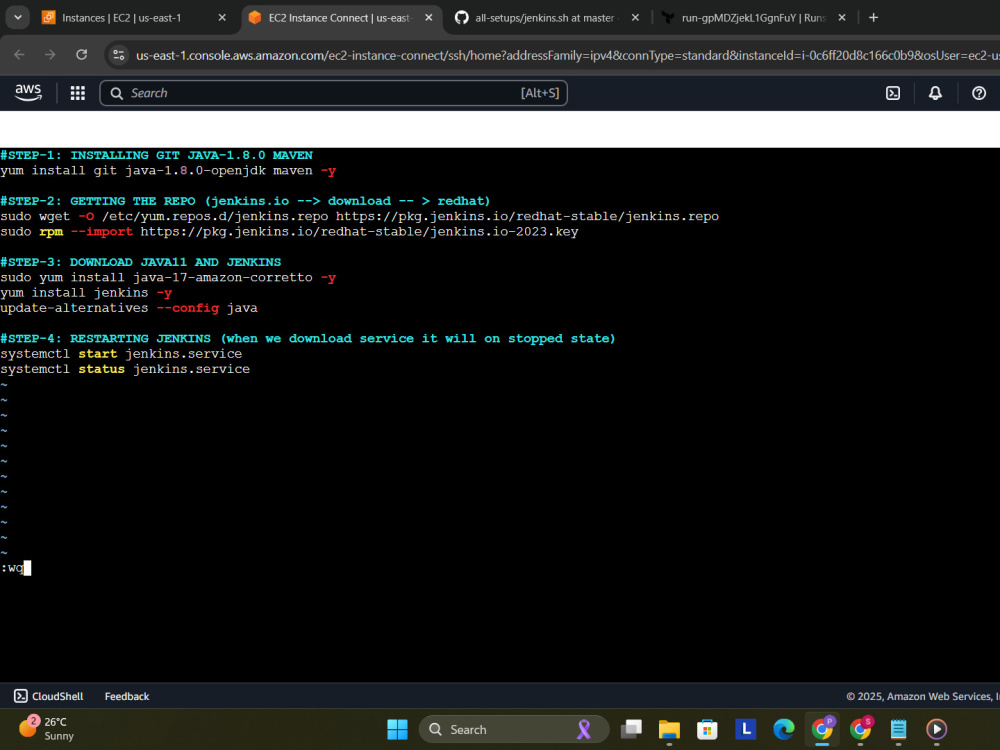Close the jenkins.sh GitHub tab
The height and width of the screenshot is (750, 1000).
point(635,18)
